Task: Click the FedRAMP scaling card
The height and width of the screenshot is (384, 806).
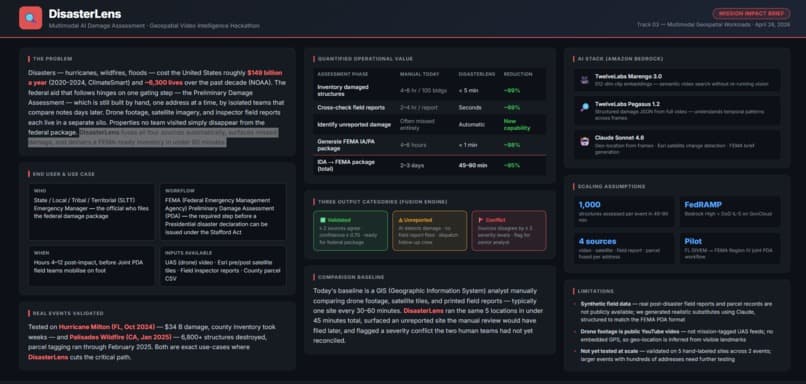Action: [730, 211]
